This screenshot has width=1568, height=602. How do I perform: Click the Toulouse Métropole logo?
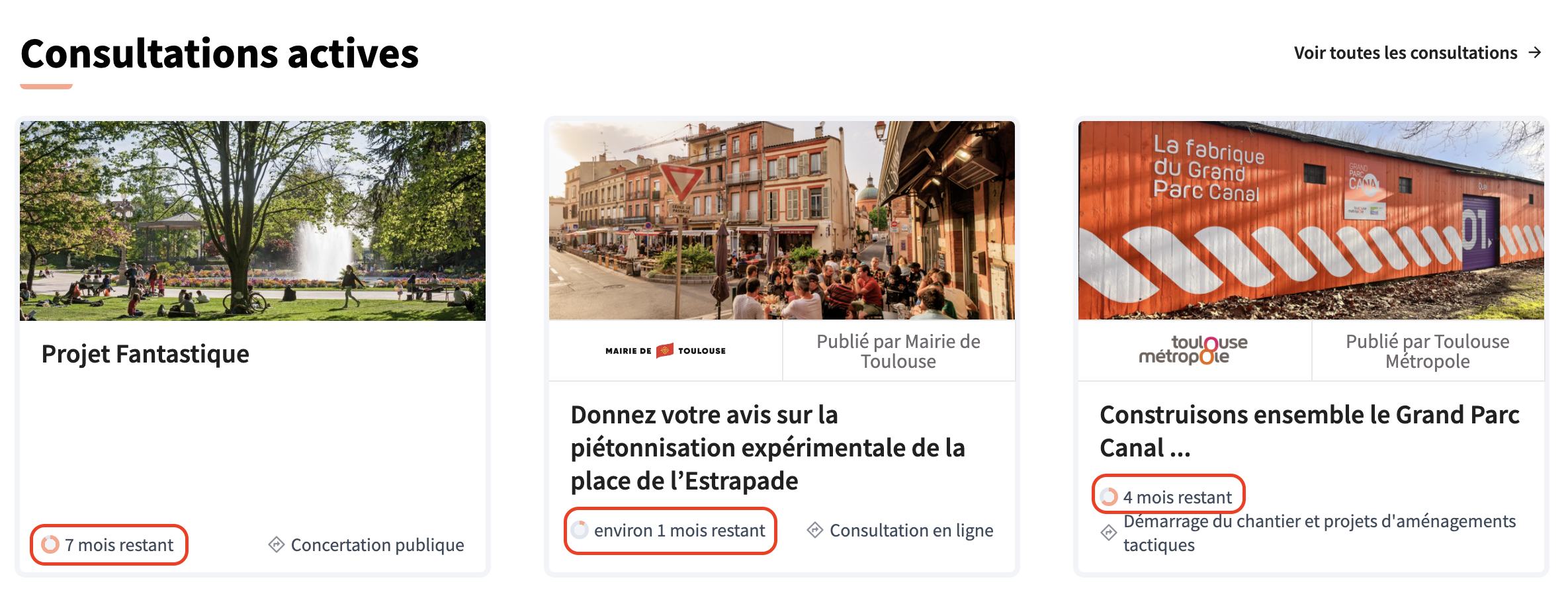pyautogui.click(x=1194, y=351)
